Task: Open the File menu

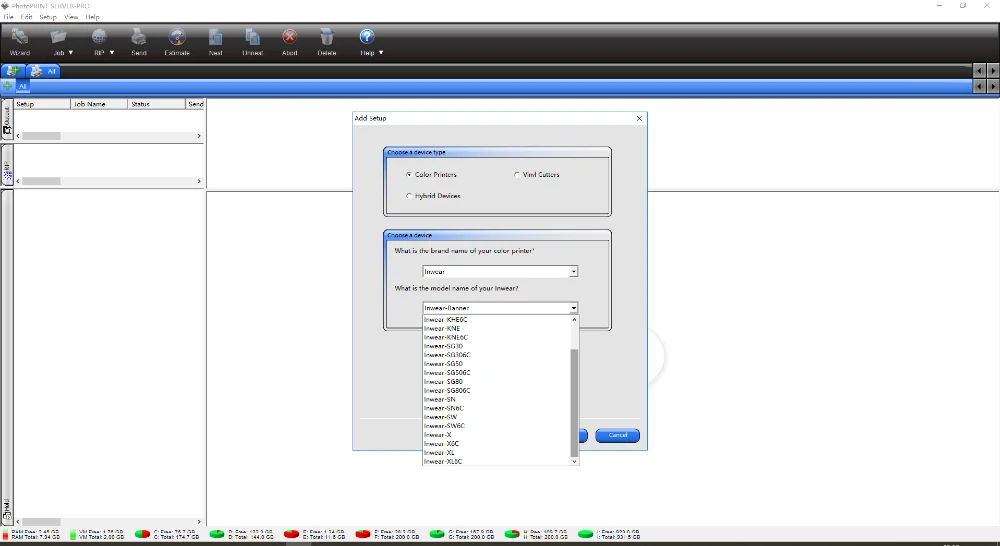Action: coord(8,17)
